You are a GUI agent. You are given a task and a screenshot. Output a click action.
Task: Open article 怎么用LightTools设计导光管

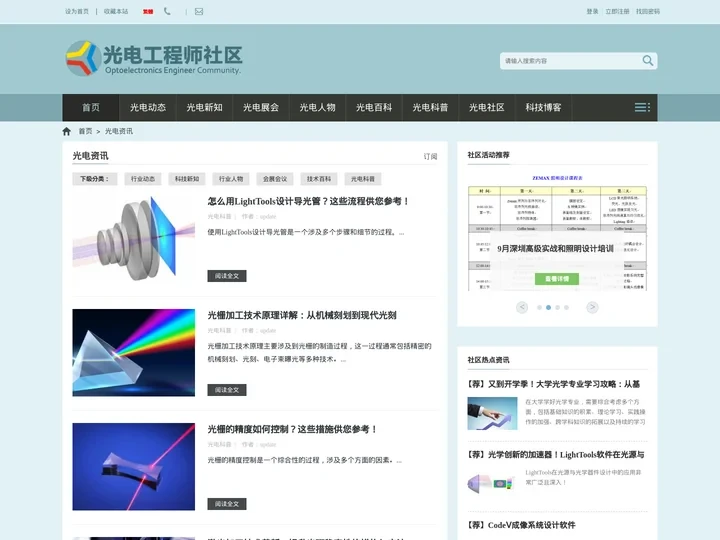(308, 201)
